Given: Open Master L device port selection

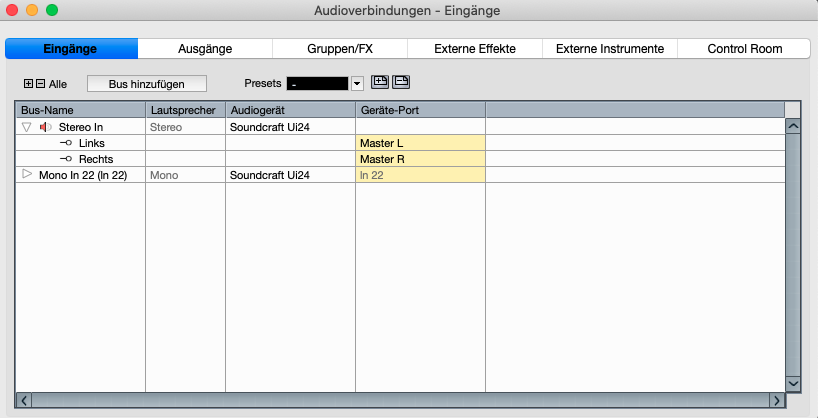Looking at the screenshot, I should 420,143.
